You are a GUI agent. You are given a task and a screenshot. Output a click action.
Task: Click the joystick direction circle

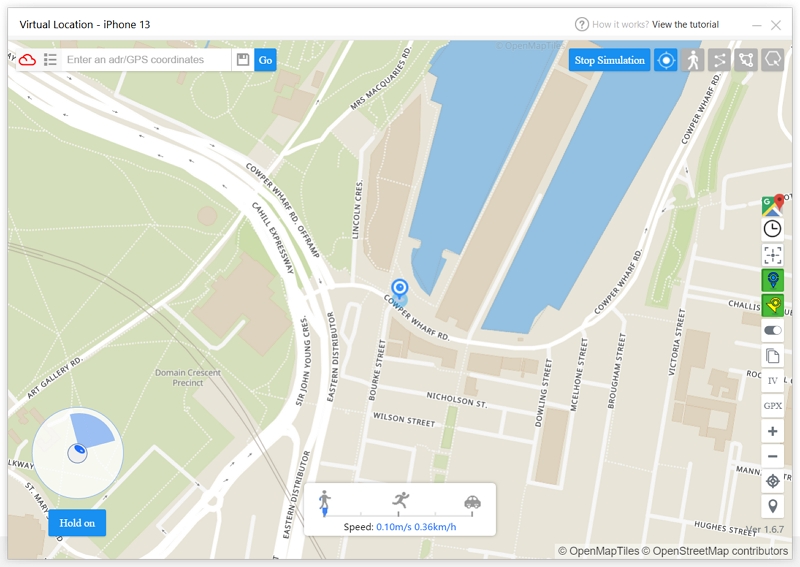tap(78, 452)
